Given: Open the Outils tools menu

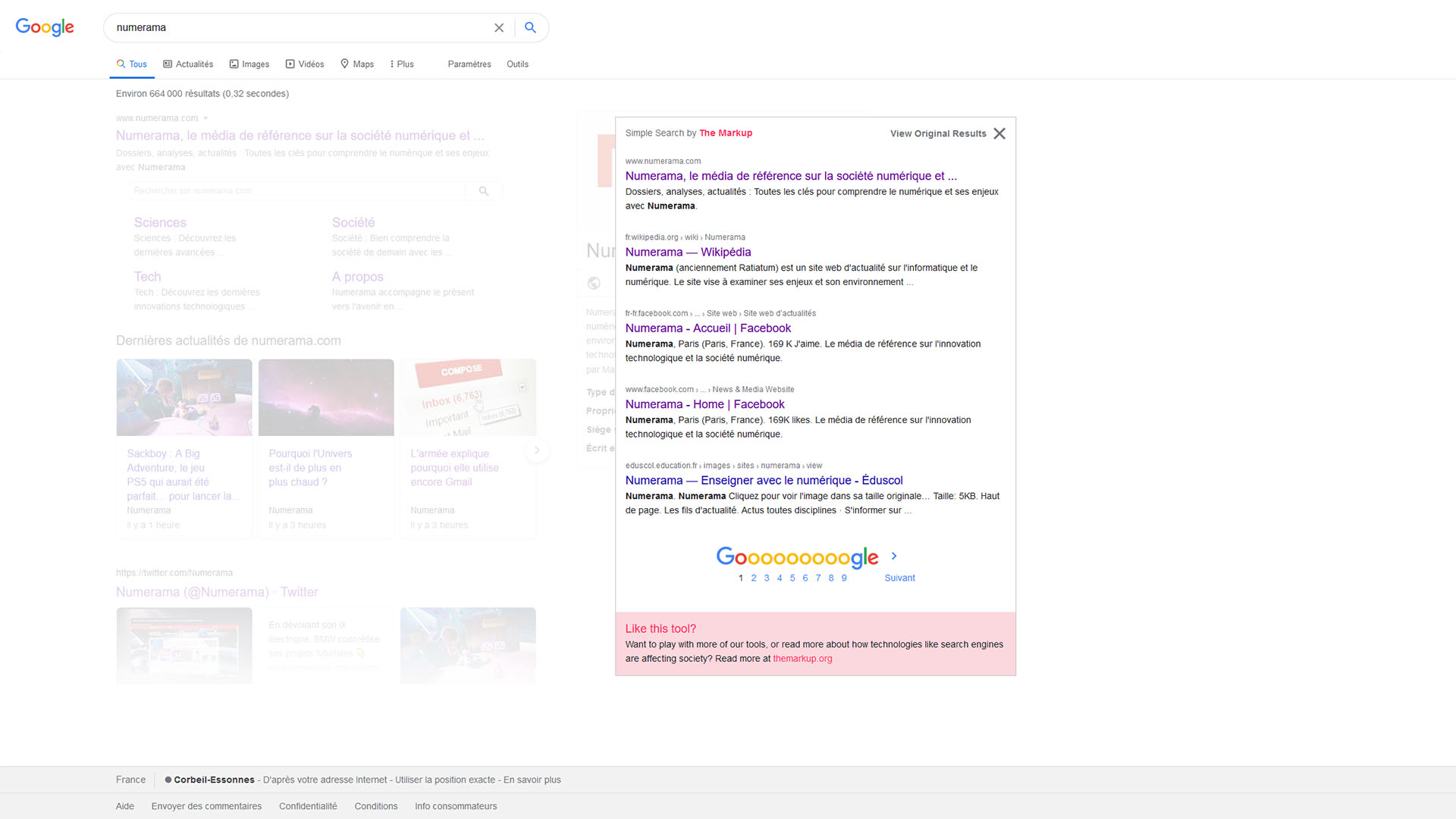Looking at the screenshot, I should pos(517,64).
